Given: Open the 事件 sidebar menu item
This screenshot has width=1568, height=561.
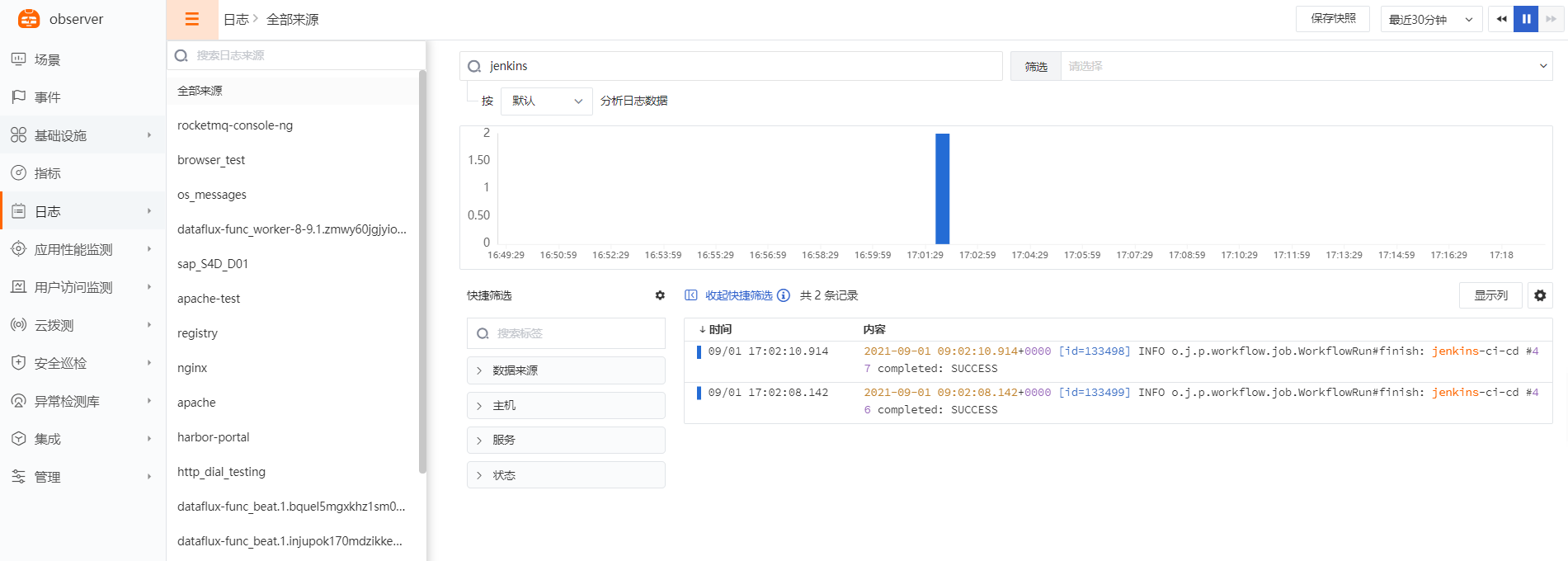Looking at the screenshot, I should tap(48, 97).
